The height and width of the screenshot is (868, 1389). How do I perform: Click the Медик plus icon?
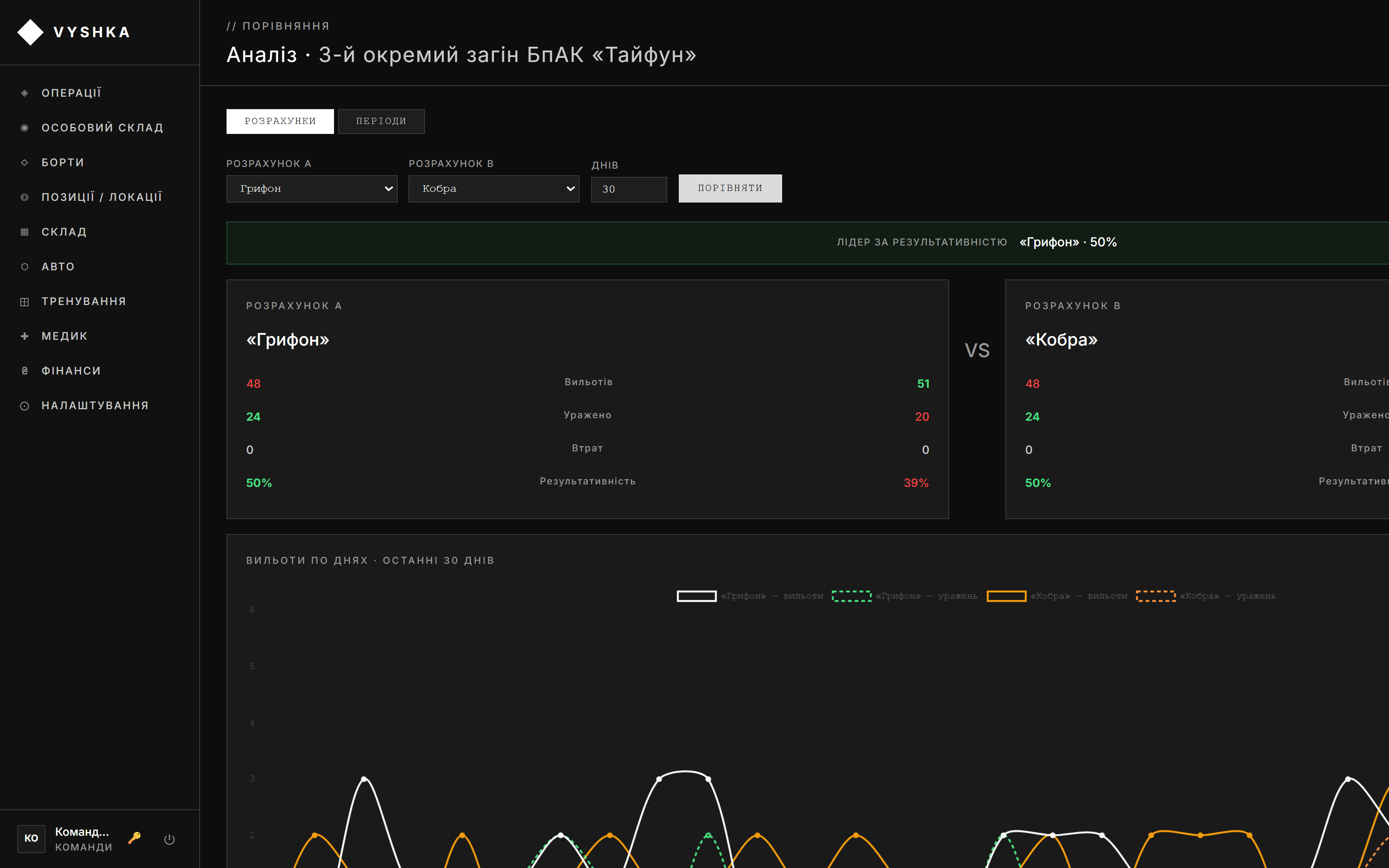coord(25,336)
